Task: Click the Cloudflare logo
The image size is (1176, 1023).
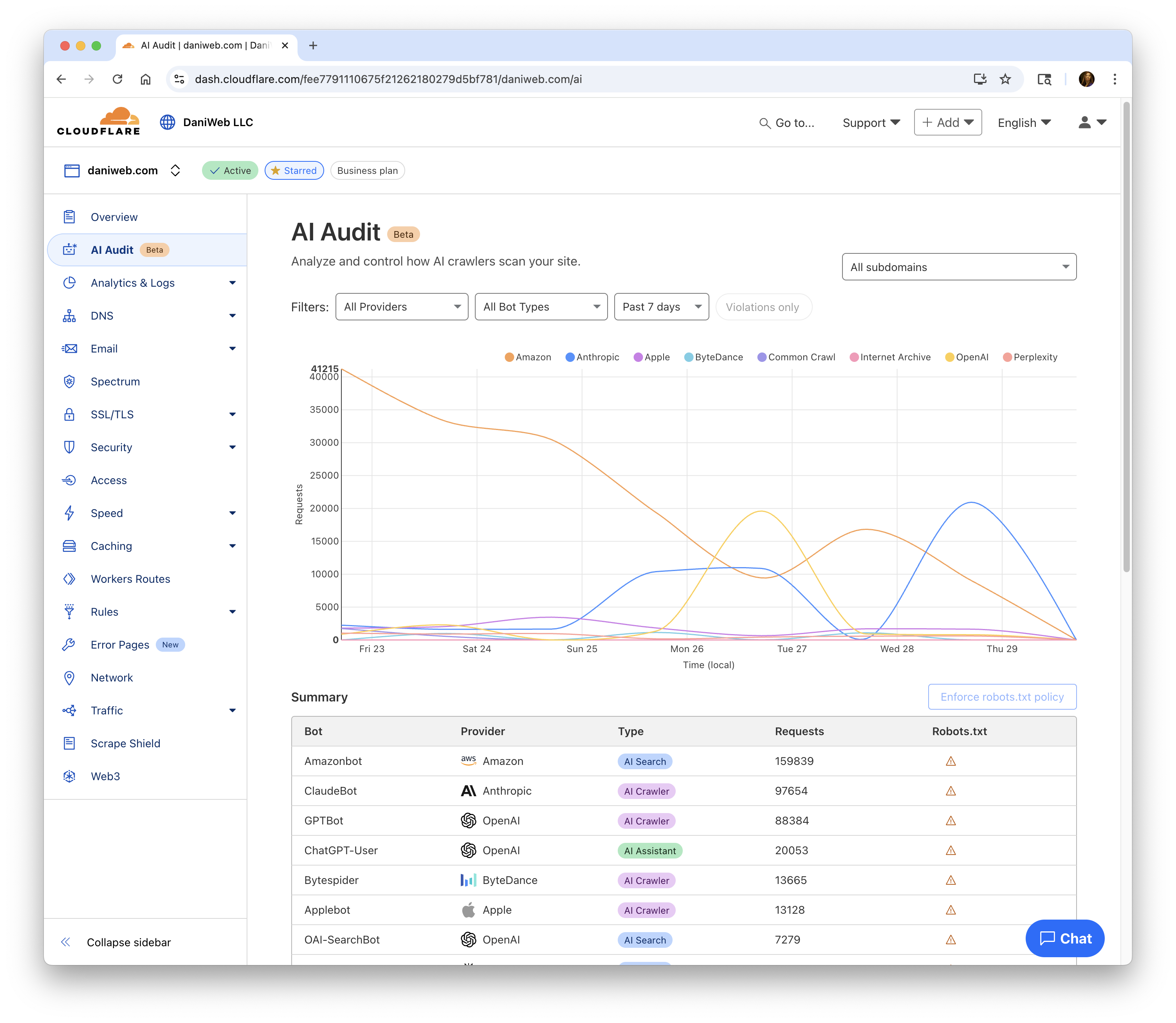Action: pos(98,121)
